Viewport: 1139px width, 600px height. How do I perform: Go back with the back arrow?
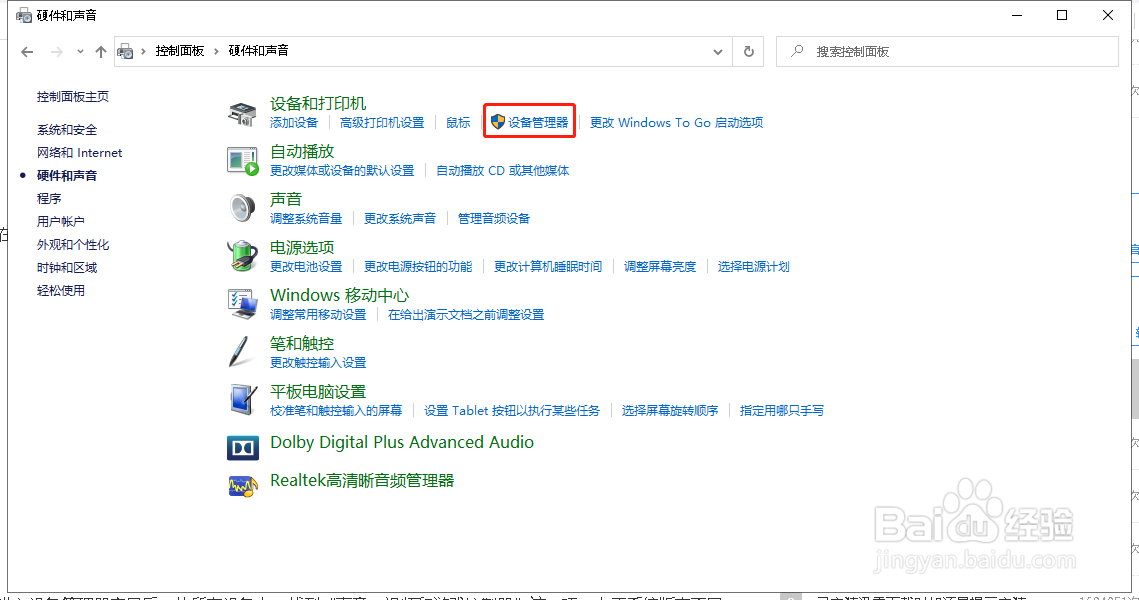coord(27,52)
